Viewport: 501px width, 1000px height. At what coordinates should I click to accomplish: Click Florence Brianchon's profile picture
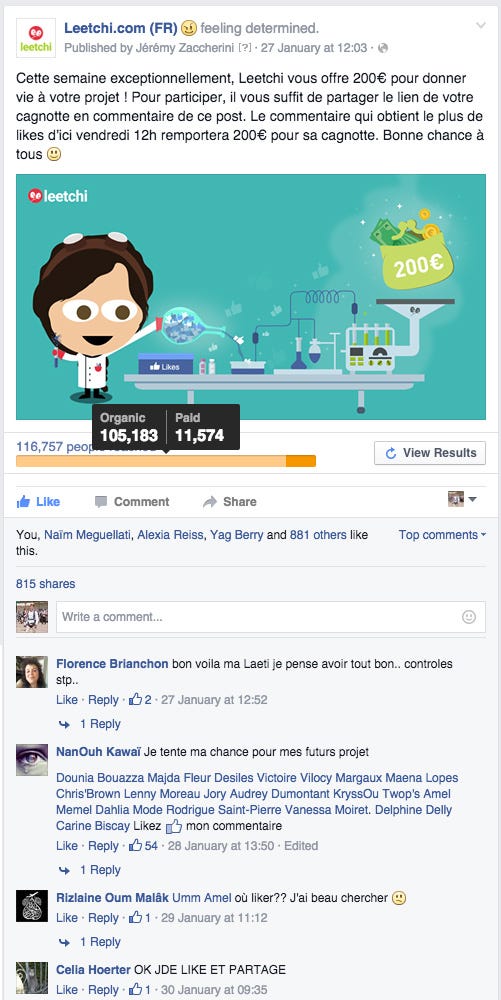coord(32,672)
